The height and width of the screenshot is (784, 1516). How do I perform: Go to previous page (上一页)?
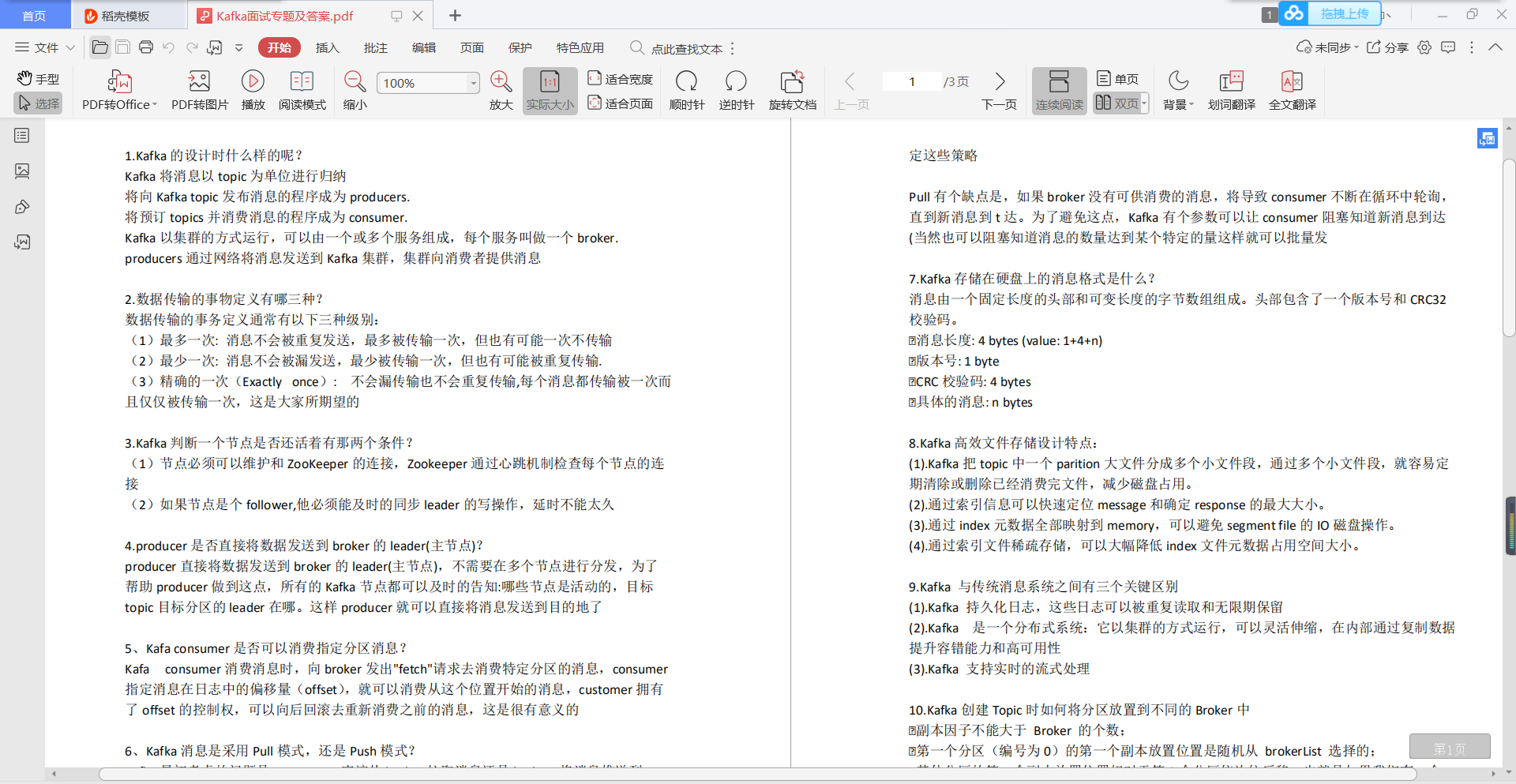[851, 91]
